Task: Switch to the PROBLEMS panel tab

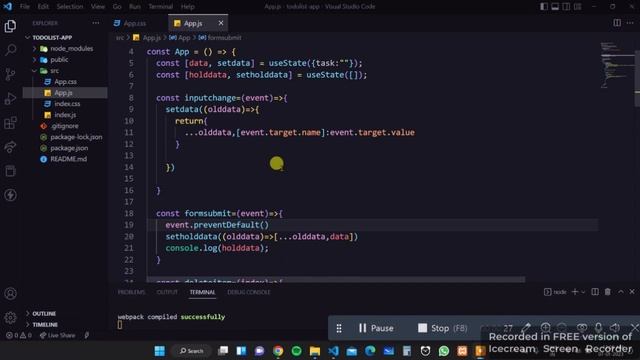Action: tap(131, 292)
